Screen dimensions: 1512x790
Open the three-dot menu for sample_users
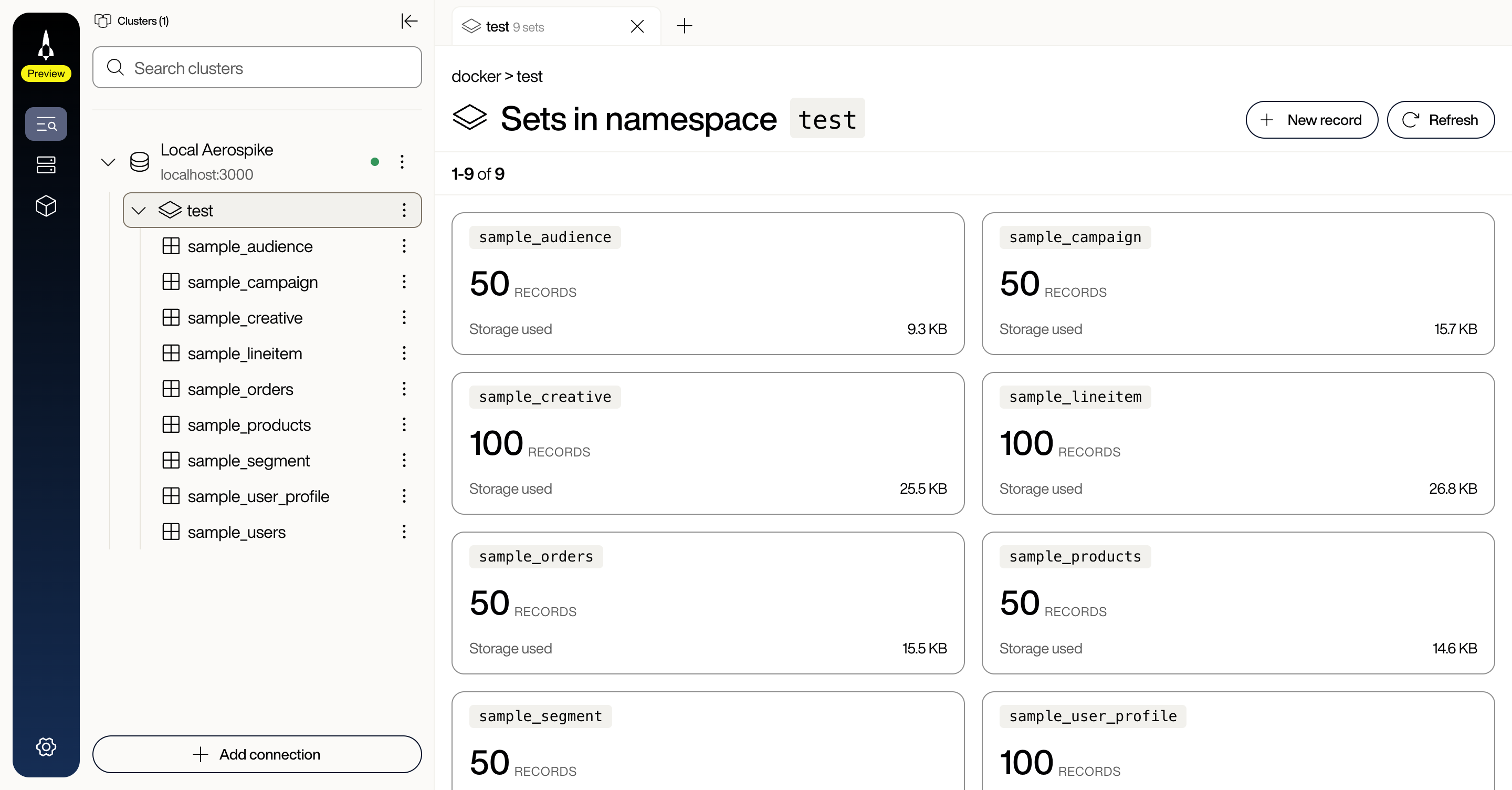[x=404, y=532]
